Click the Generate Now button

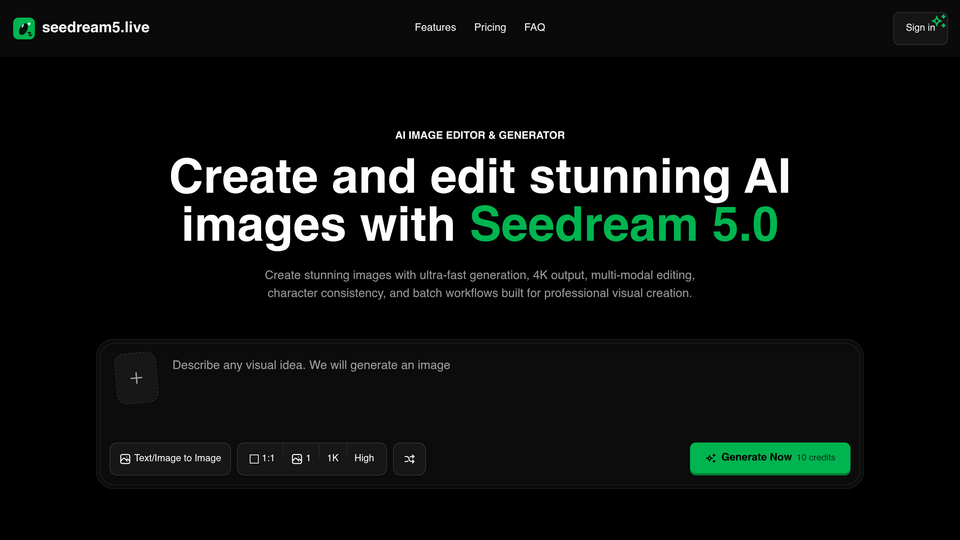tap(770, 458)
